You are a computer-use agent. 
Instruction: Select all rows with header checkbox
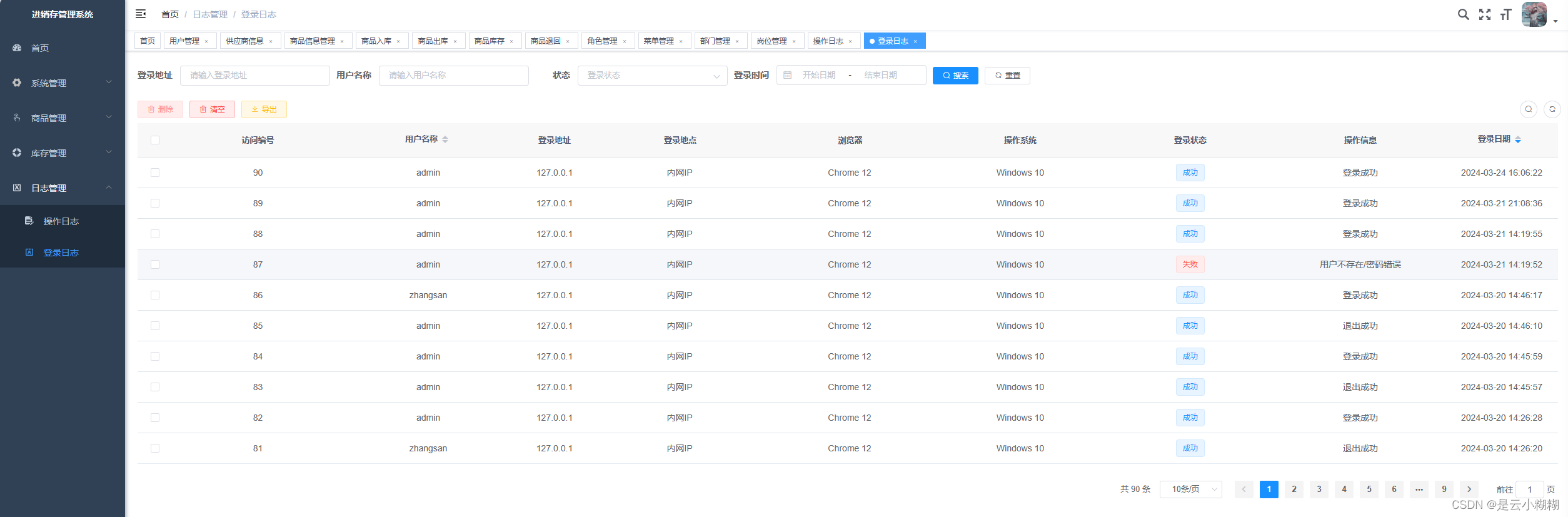click(x=155, y=140)
